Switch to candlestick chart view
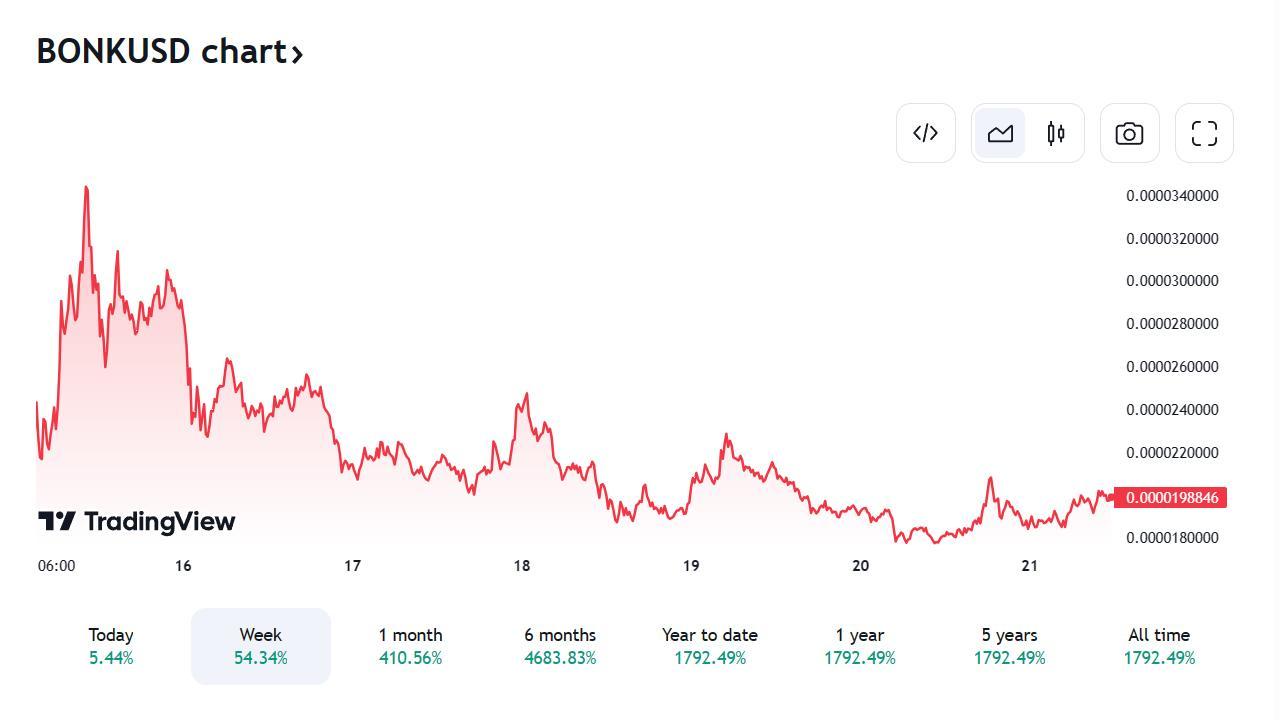 (1056, 133)
